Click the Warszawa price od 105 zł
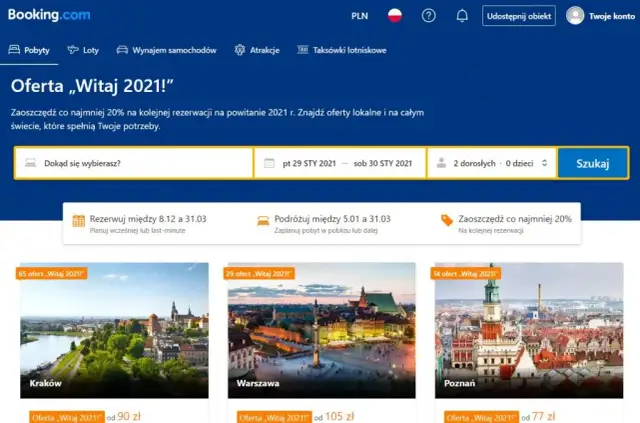Viewport: 640px width, 423px height. (x=334, y=417)
